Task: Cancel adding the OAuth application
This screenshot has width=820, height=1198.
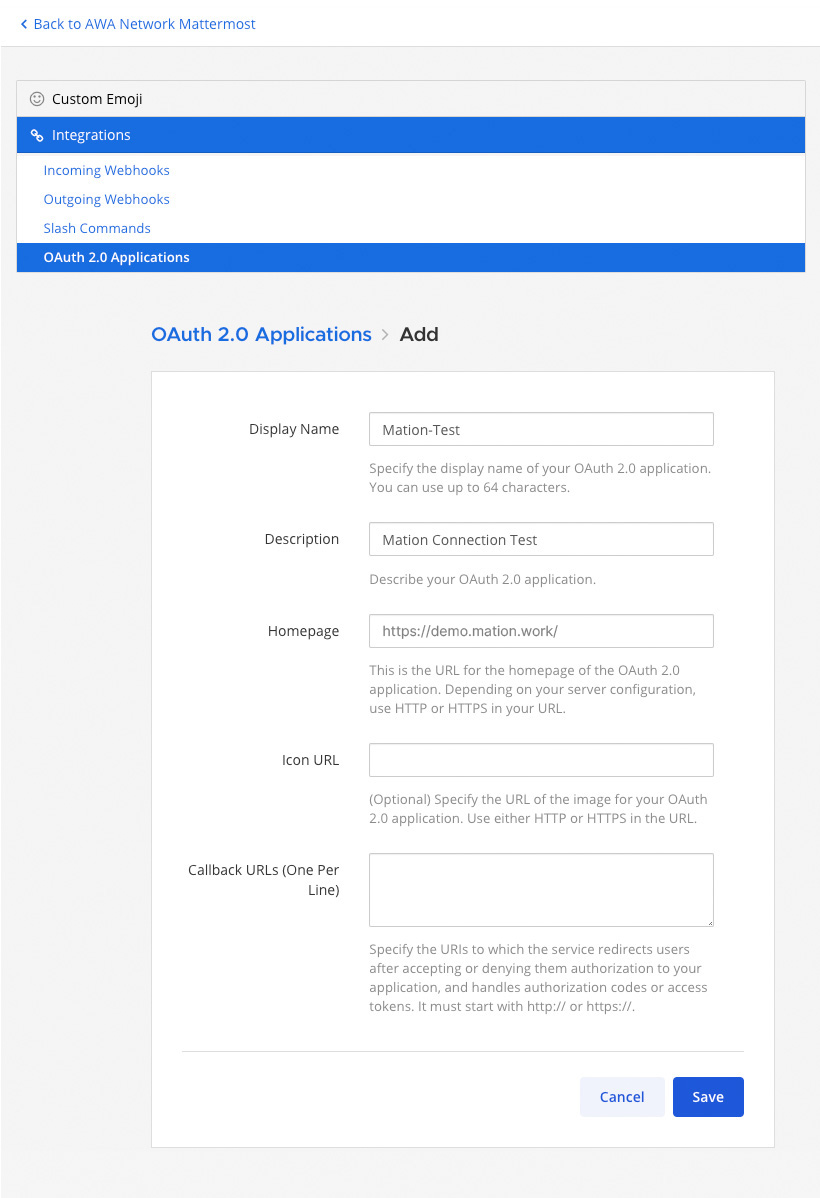Action: tap(622, 1097)
